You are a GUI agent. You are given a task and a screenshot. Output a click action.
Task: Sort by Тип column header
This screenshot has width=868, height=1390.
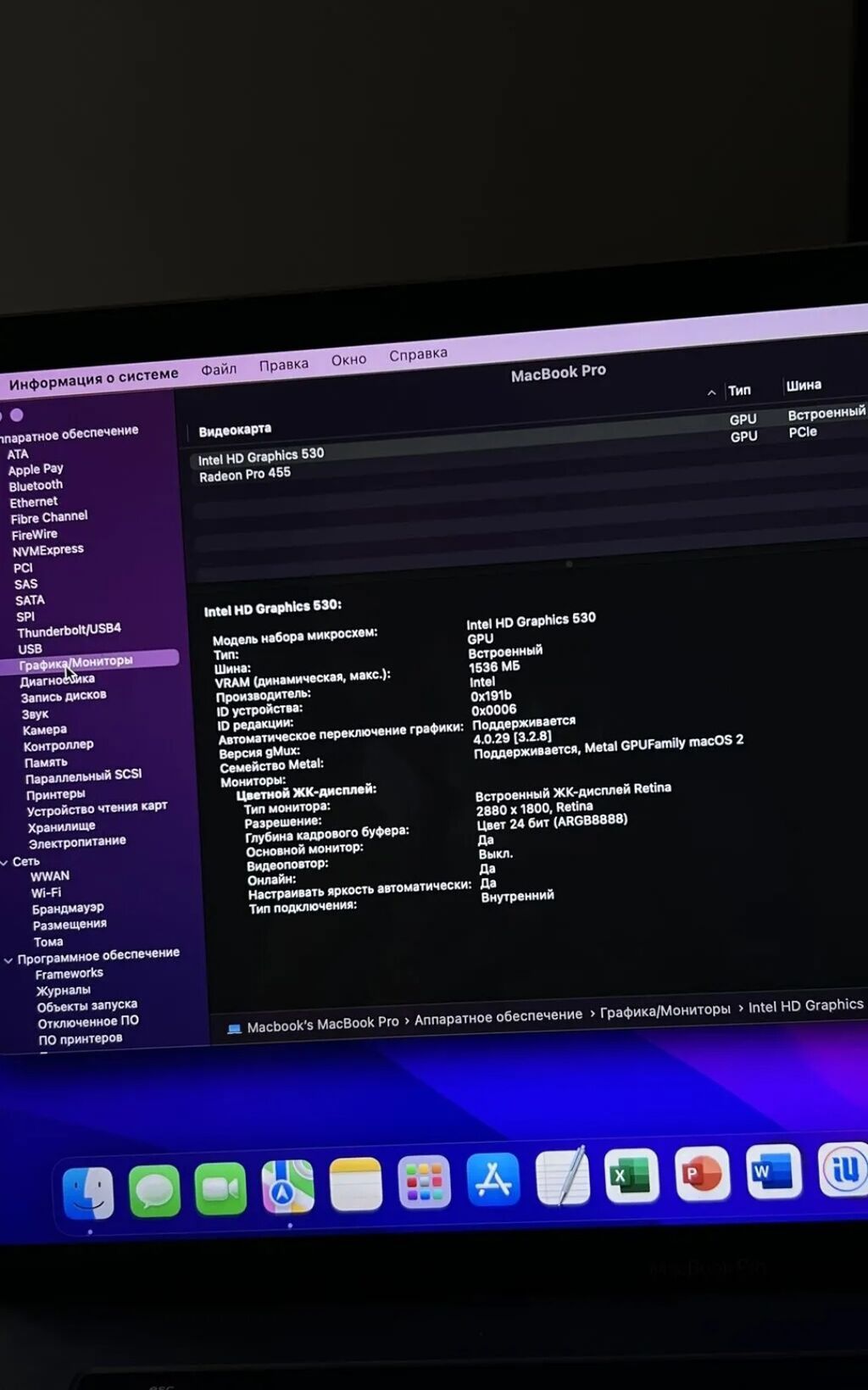(x=739, y=390)
